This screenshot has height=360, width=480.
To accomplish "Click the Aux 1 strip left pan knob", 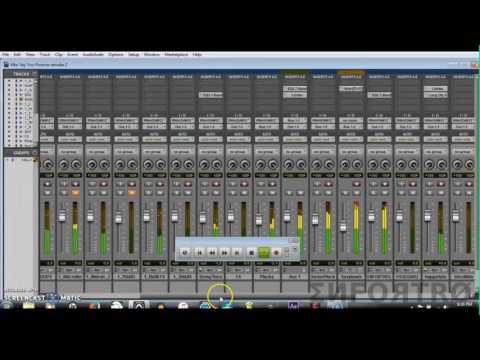I will coord(289,164).
